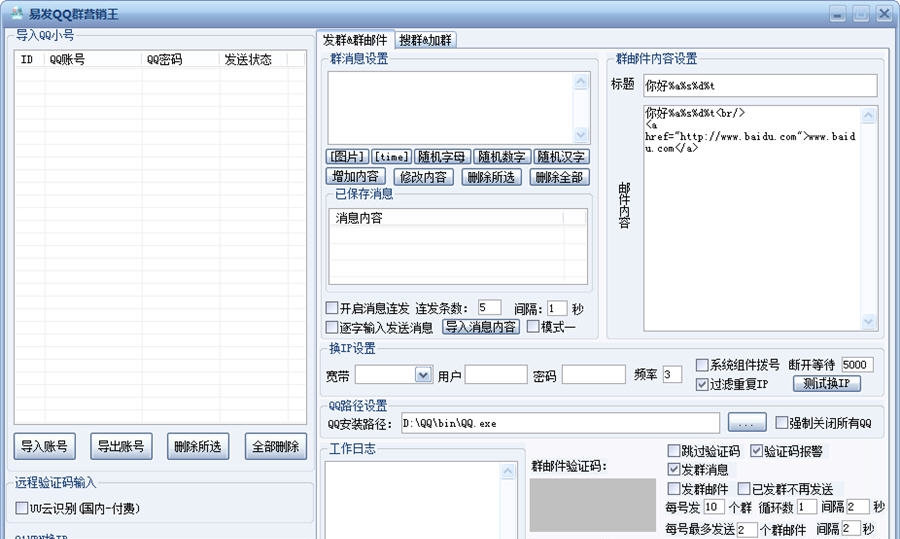Screen dimensions: 900x539
Task: Insert [time] tag into message
Action: click(391, 157)
